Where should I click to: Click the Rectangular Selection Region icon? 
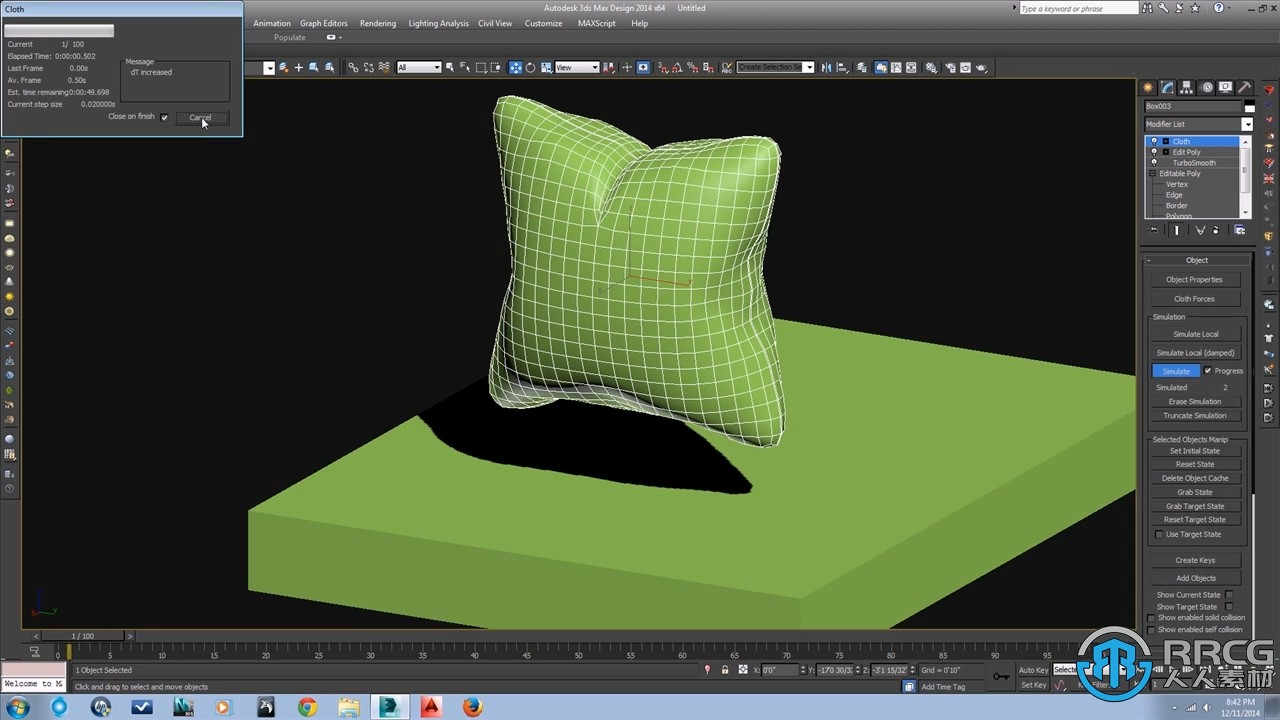[481, 67]
